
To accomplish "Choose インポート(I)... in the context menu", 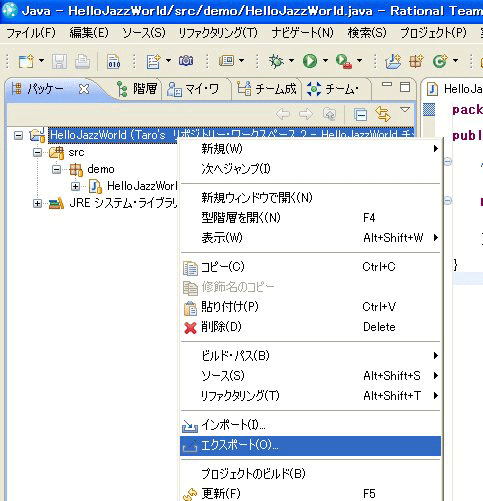I will [x=310, y=425].
